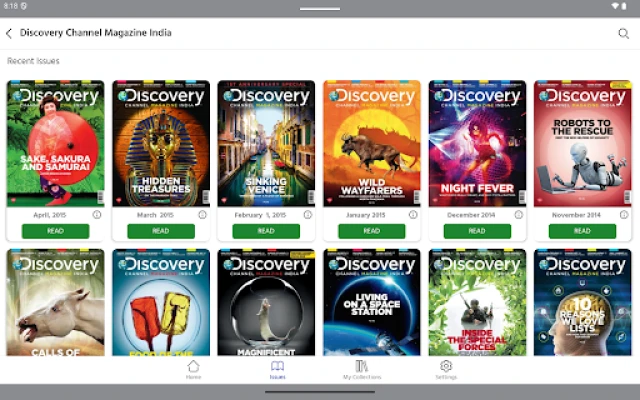The height and width of the screenshot is (400, 640).
Task: Open the Wild Wayfarers cover
Action: click(372, 143)
